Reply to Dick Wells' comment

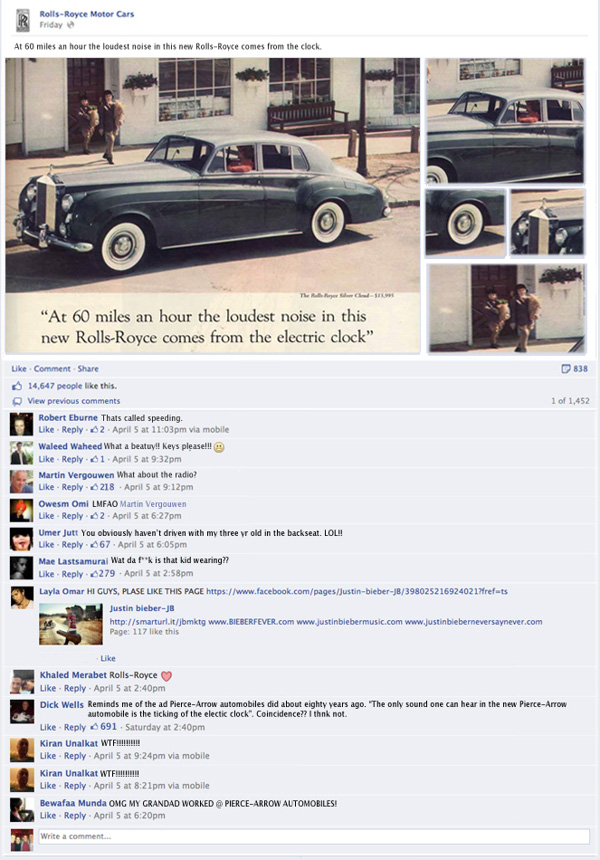point(75,727)
